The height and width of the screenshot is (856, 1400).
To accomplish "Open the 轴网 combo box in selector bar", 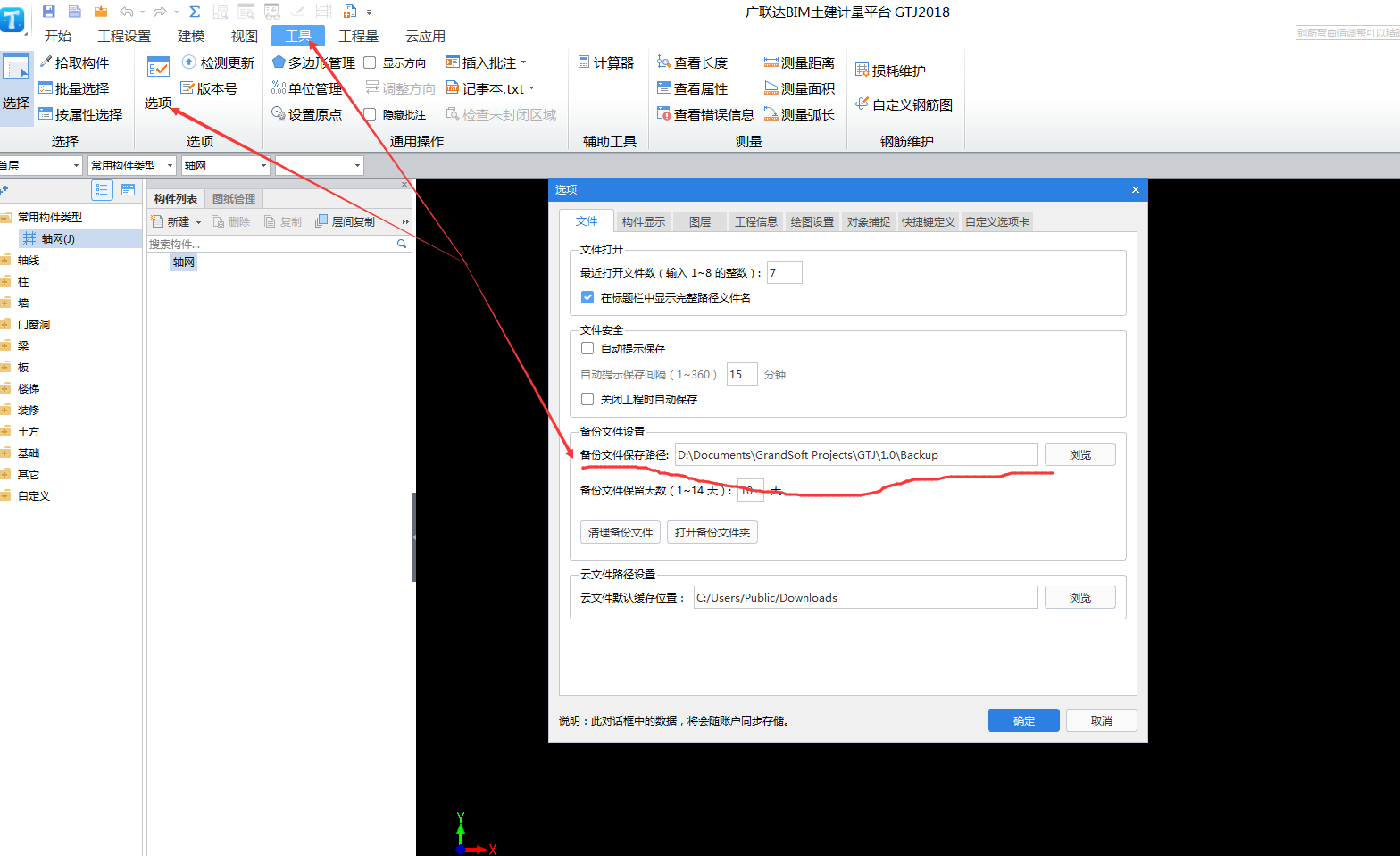I will click(226, 165).
